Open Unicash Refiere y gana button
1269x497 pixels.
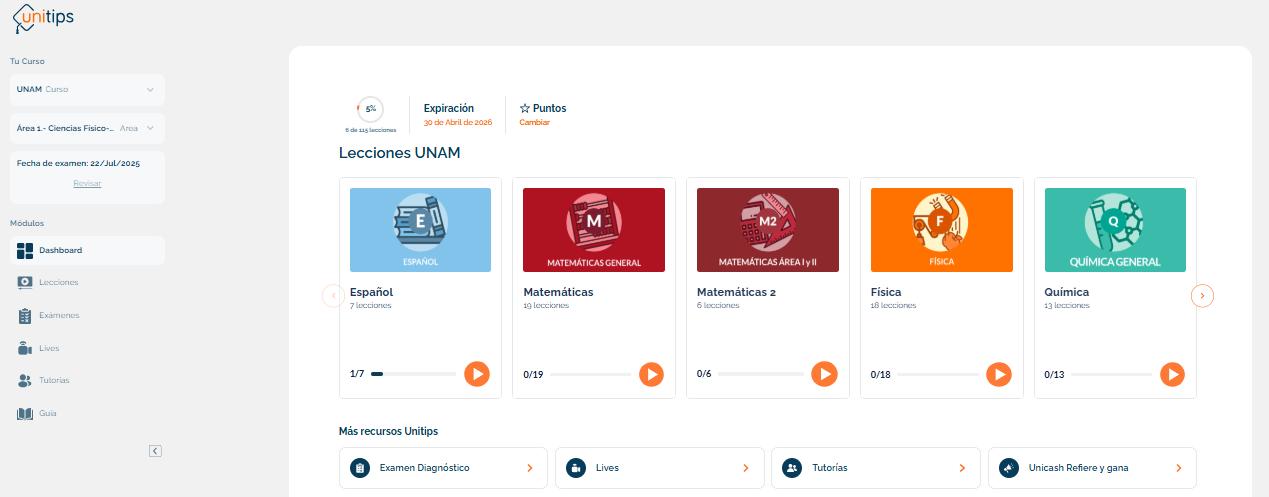1092,468
